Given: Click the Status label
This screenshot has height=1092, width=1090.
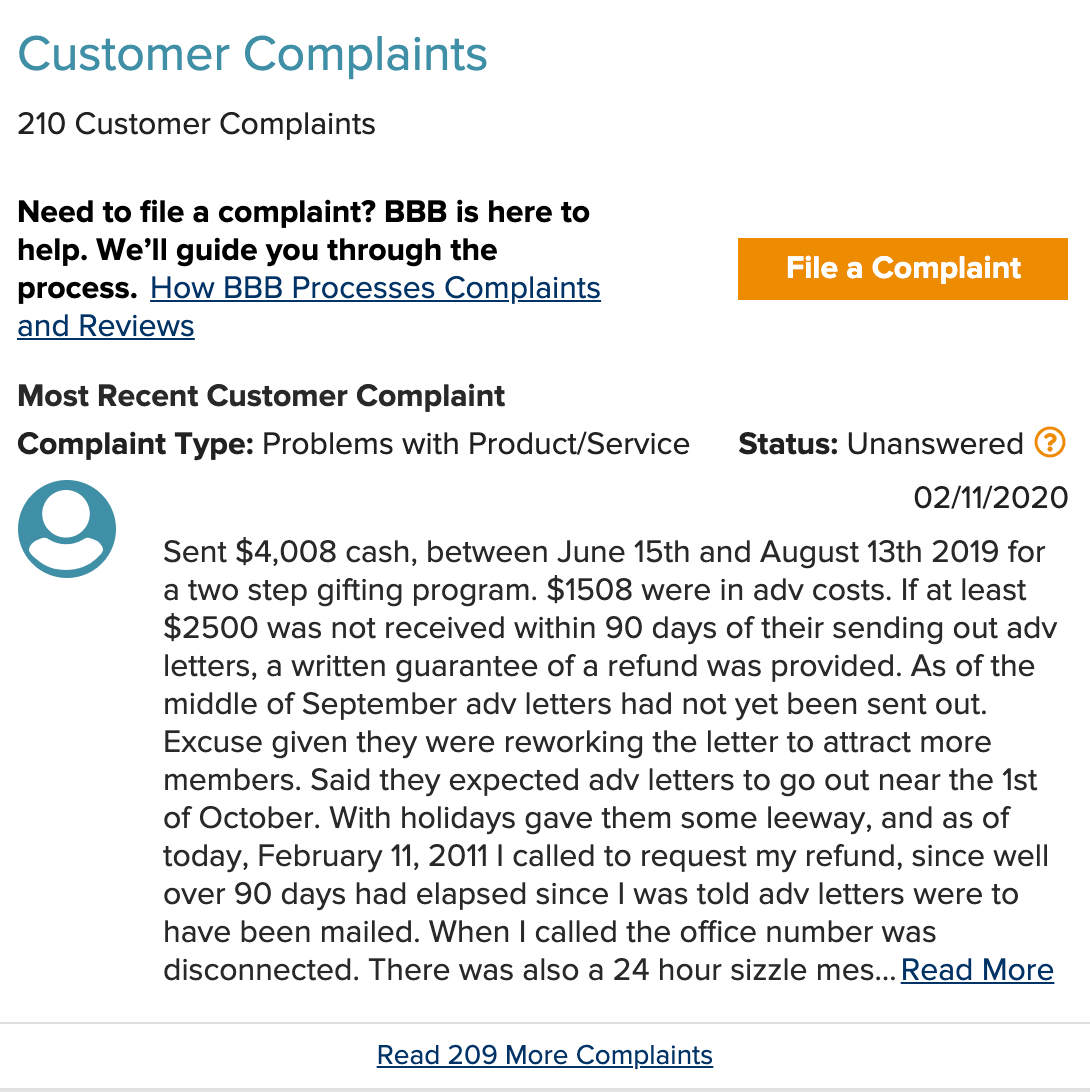Looking at the screenshot, I should pos(788,444).
